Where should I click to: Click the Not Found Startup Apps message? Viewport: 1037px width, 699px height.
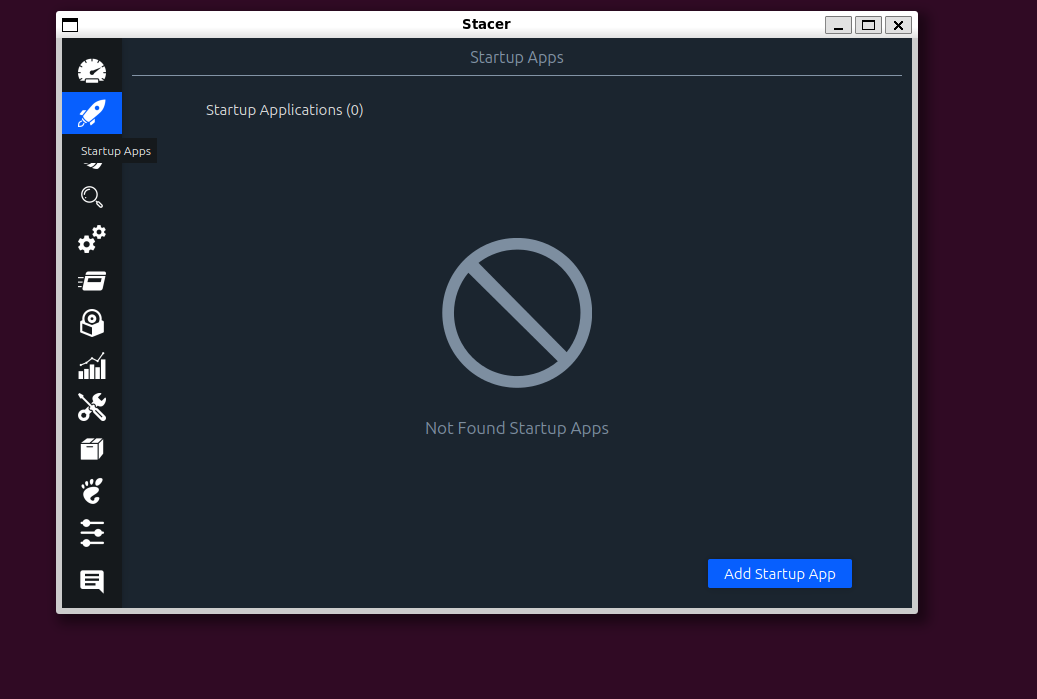click(516, 428)
